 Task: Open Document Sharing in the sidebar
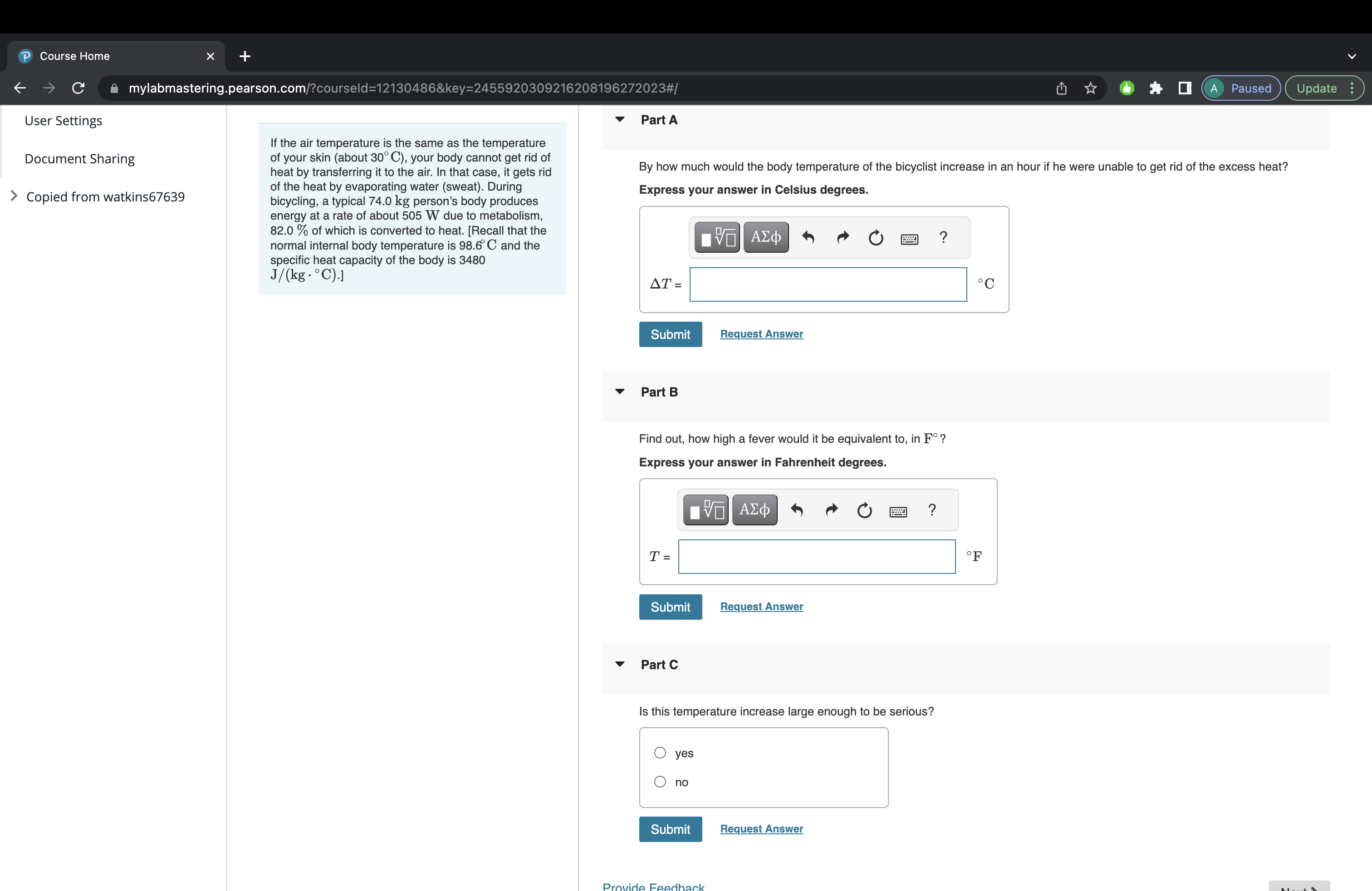click(79, 158)
